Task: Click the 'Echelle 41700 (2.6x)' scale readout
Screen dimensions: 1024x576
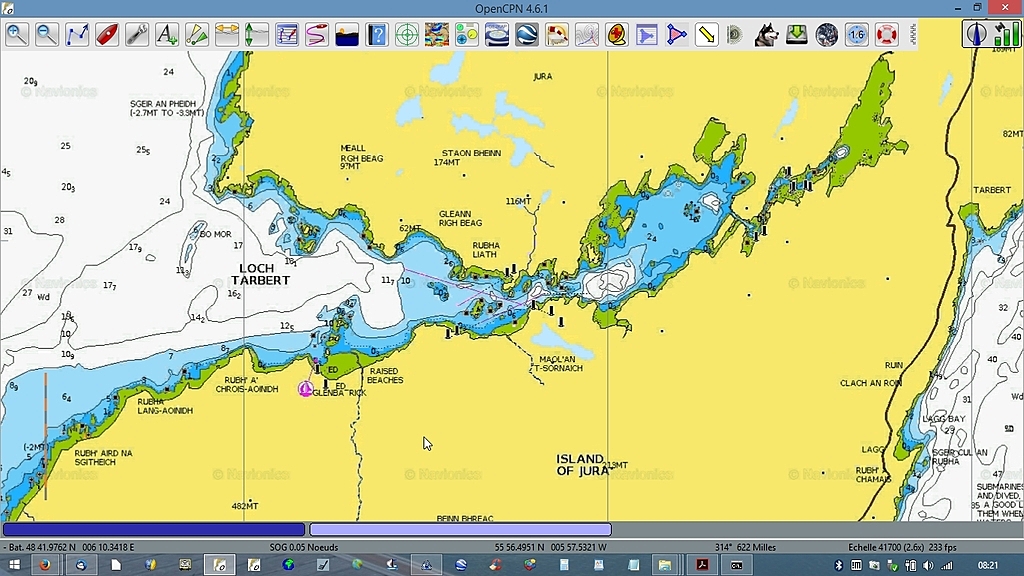Action: pos(886,547)
